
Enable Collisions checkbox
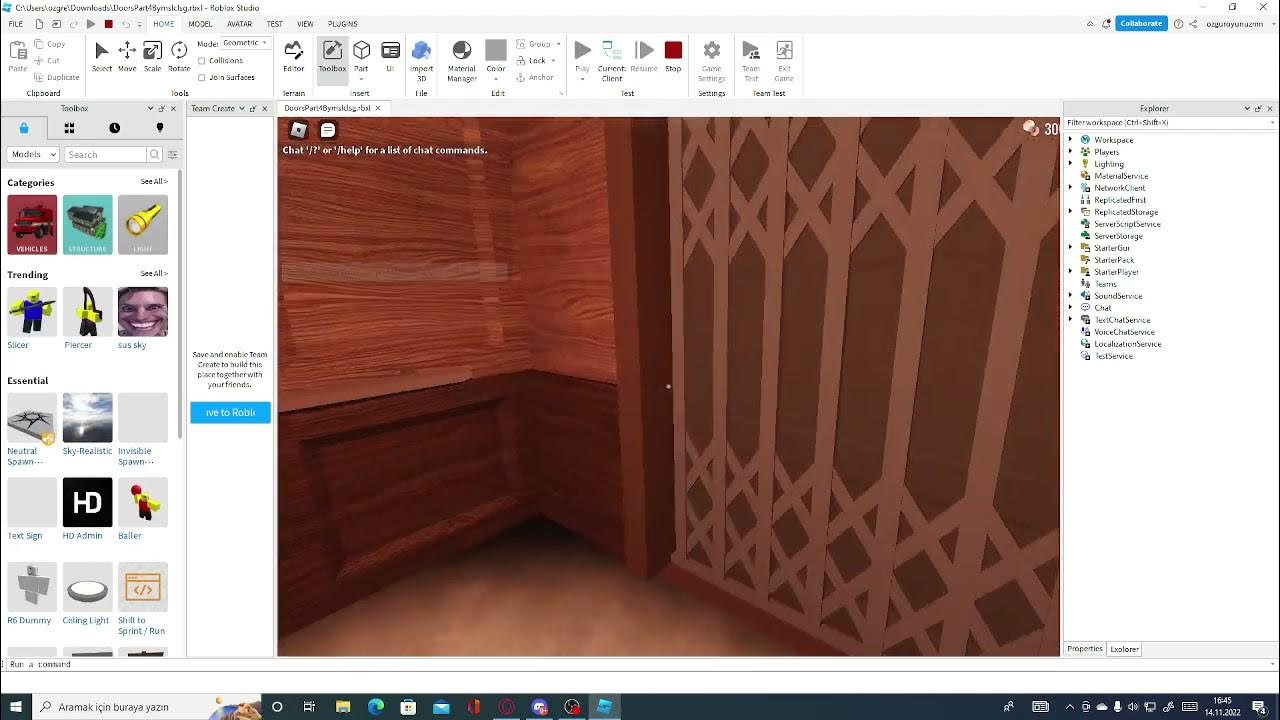tap(202, 61)
